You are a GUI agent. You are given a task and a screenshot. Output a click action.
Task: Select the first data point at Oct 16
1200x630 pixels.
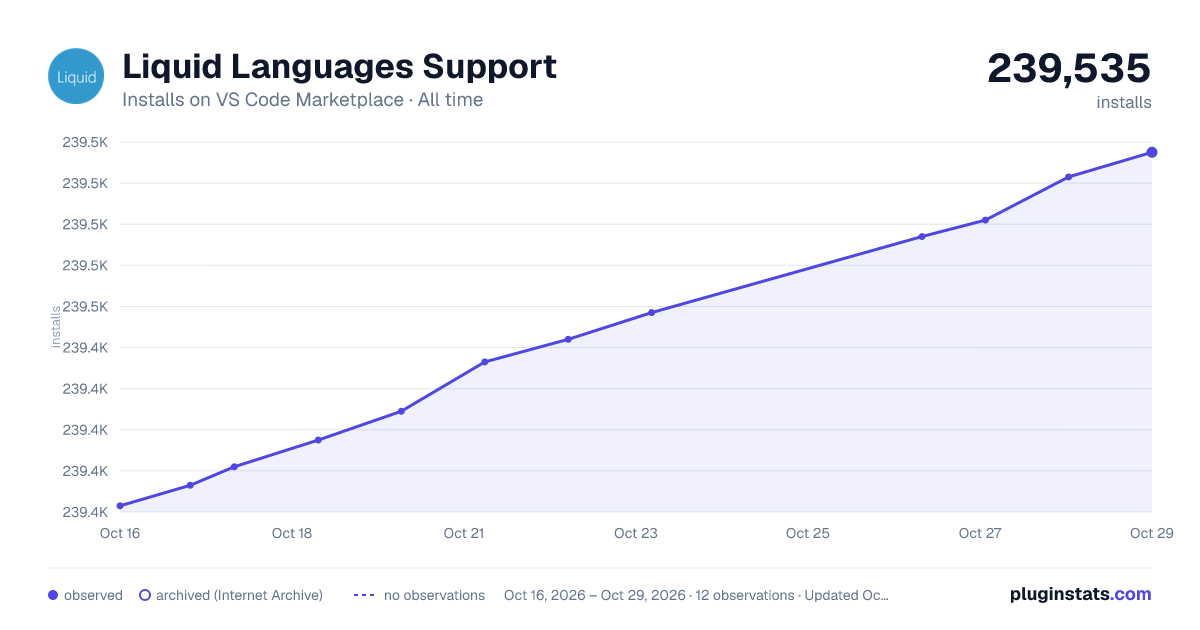[x=120, y=506]
